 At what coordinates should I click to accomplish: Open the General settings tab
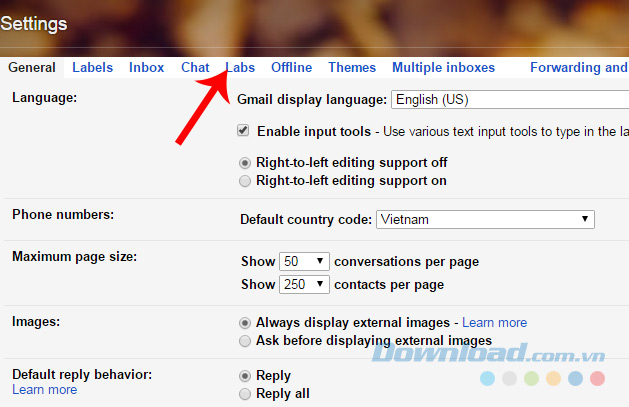32,67
